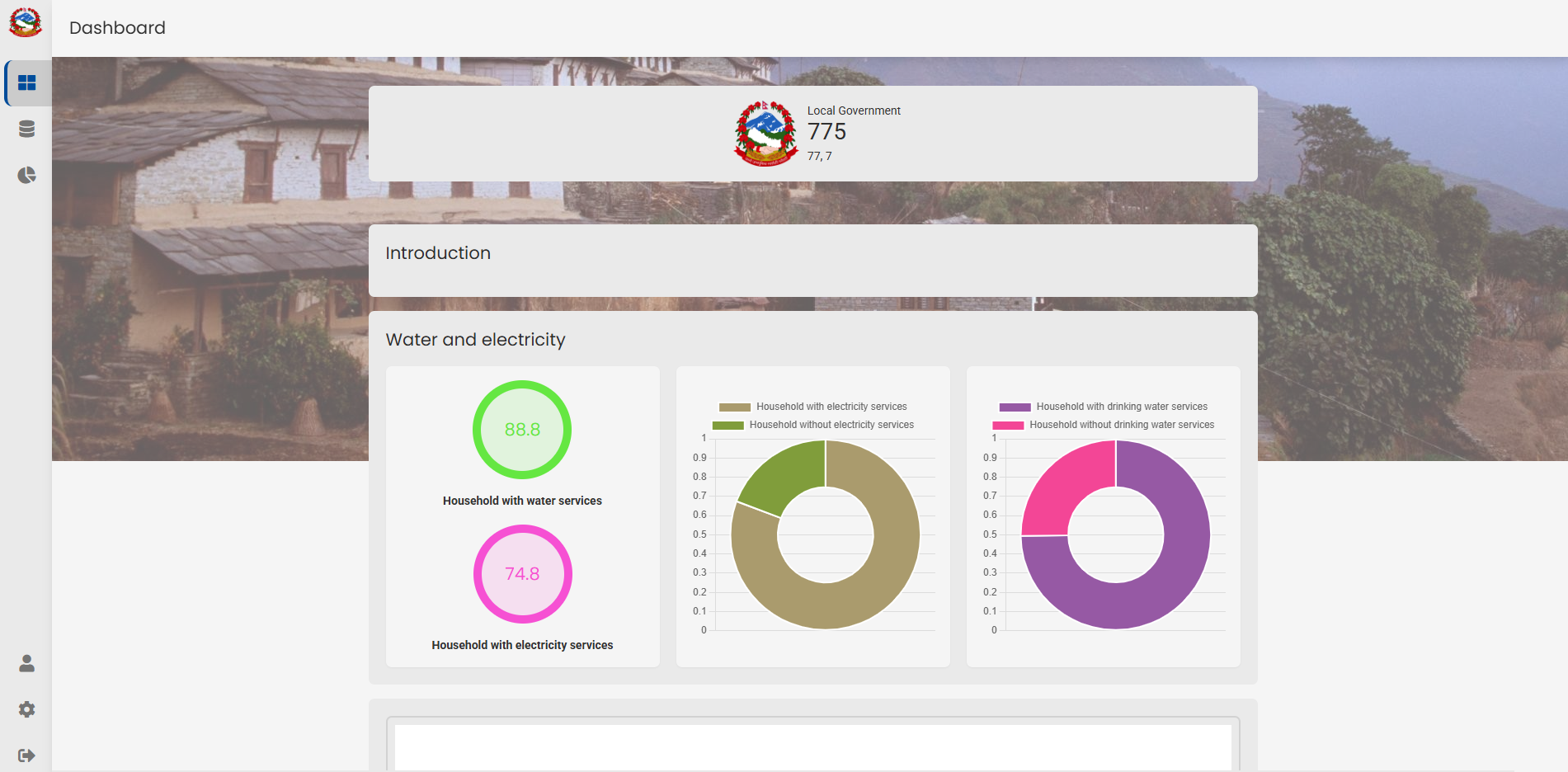1568x772 pixels.
Task: Open the user profile icon near sidebar bottom
Action: [x=27, y=662]
